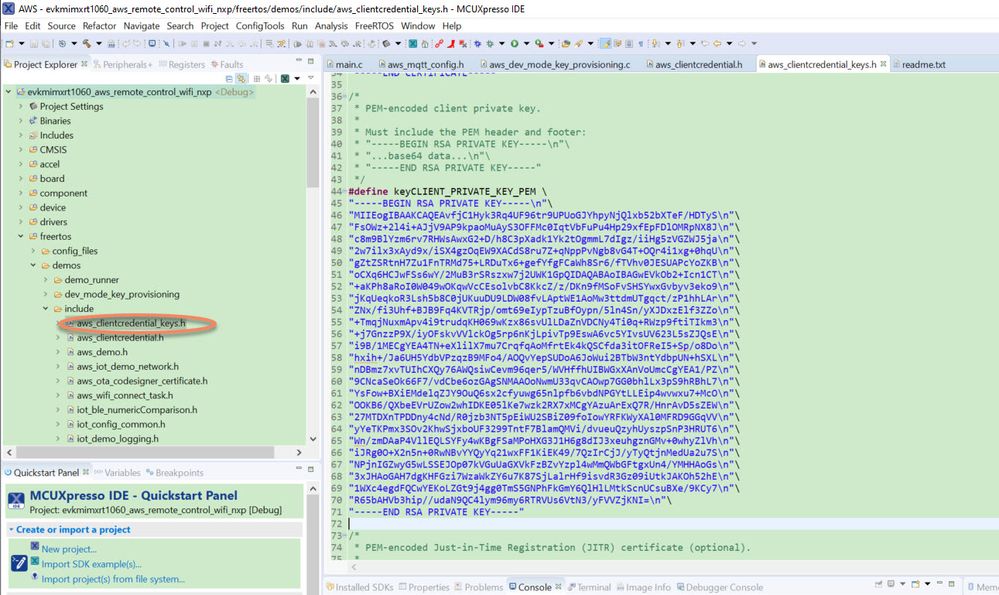Click the MCUXpresso logo in Quickstart Panel
The width and height of the screenshot is (999, 595).
[x=17, y=501]
